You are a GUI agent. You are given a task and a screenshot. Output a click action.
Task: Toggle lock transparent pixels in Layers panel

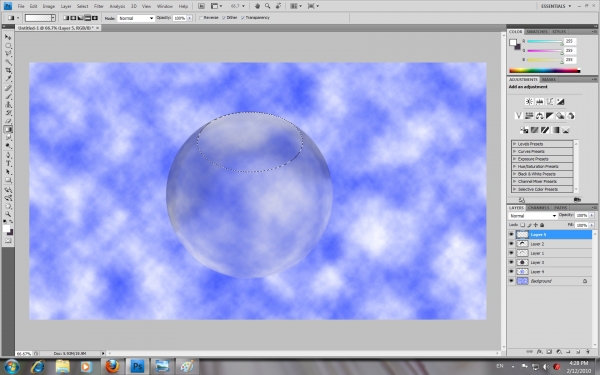(x=523, y=225)
